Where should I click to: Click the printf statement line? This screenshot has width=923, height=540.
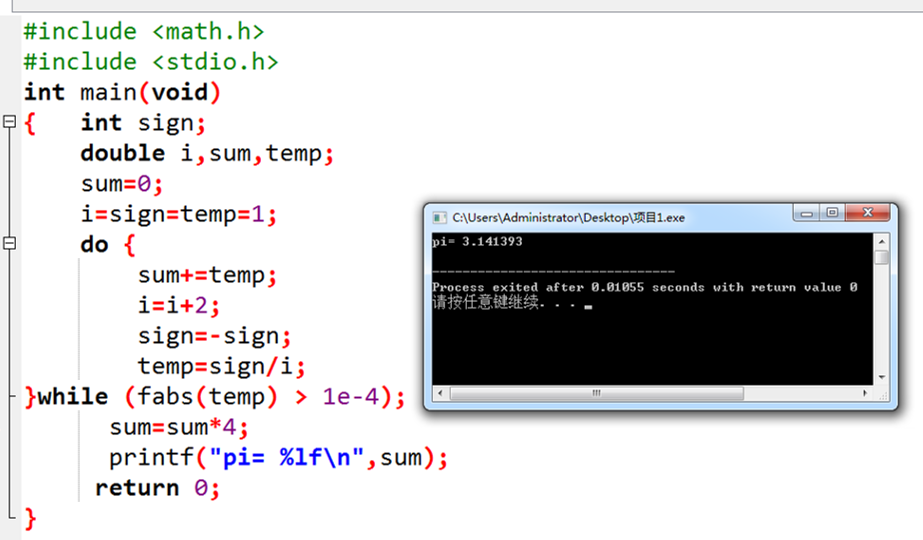(278, 458)
